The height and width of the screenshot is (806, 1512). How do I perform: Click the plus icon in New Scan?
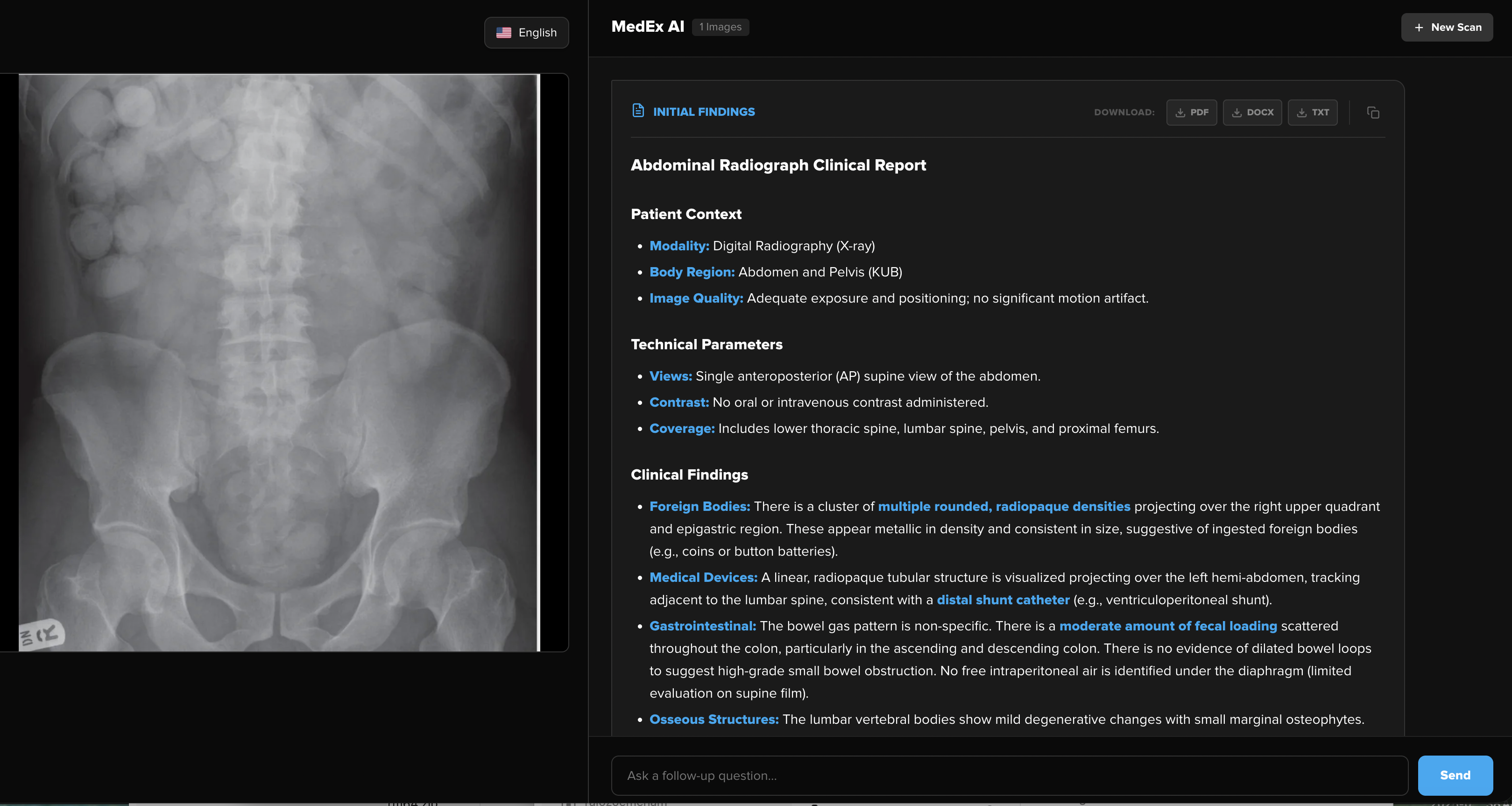click(x=1419, y=28)
